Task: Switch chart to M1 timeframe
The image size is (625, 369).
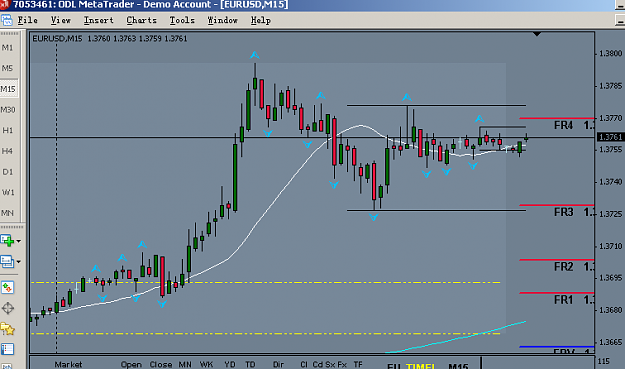Action: pyautogui.click(x=7, y=48)
